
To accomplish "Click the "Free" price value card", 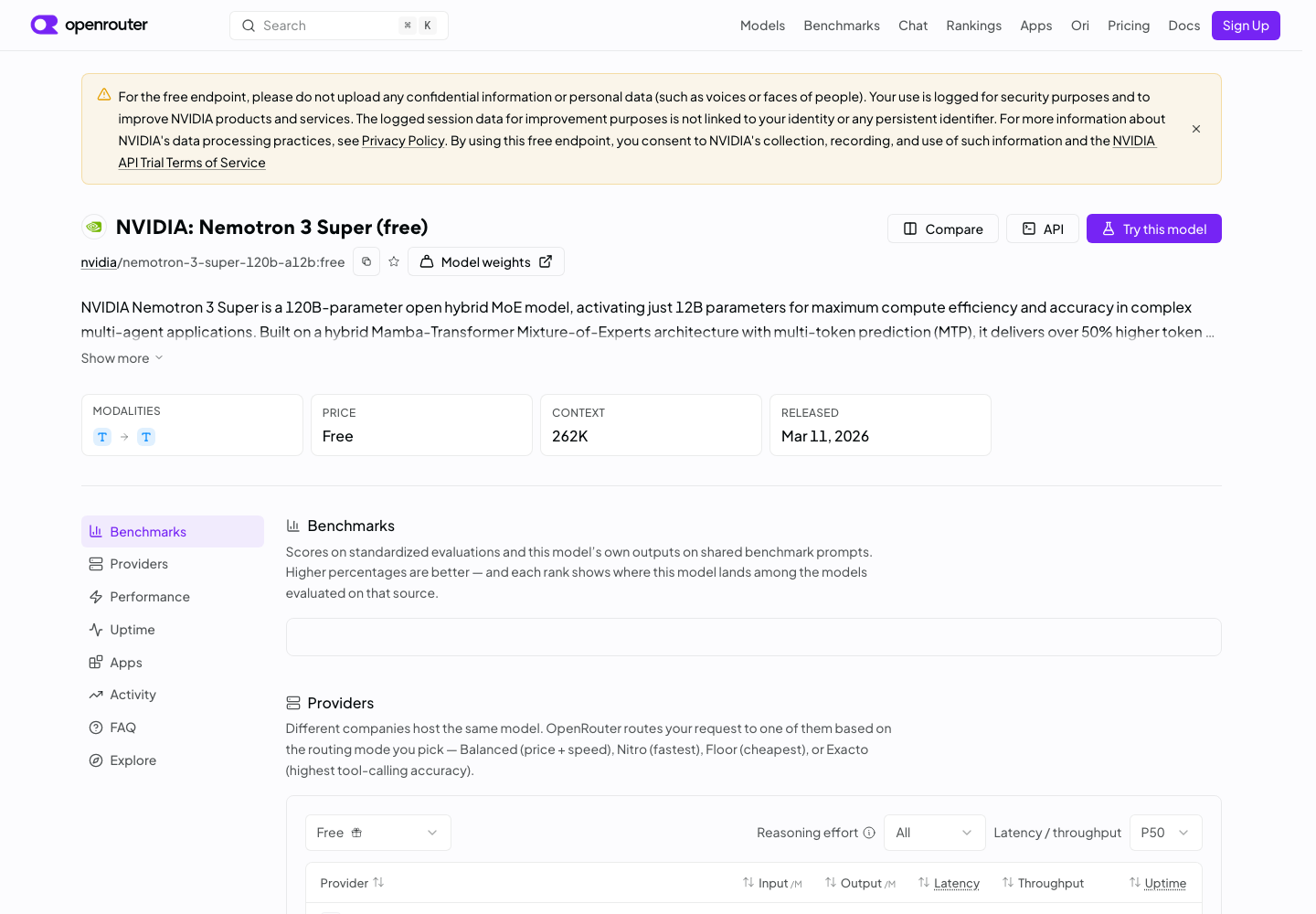I will (x=421, y=425).
